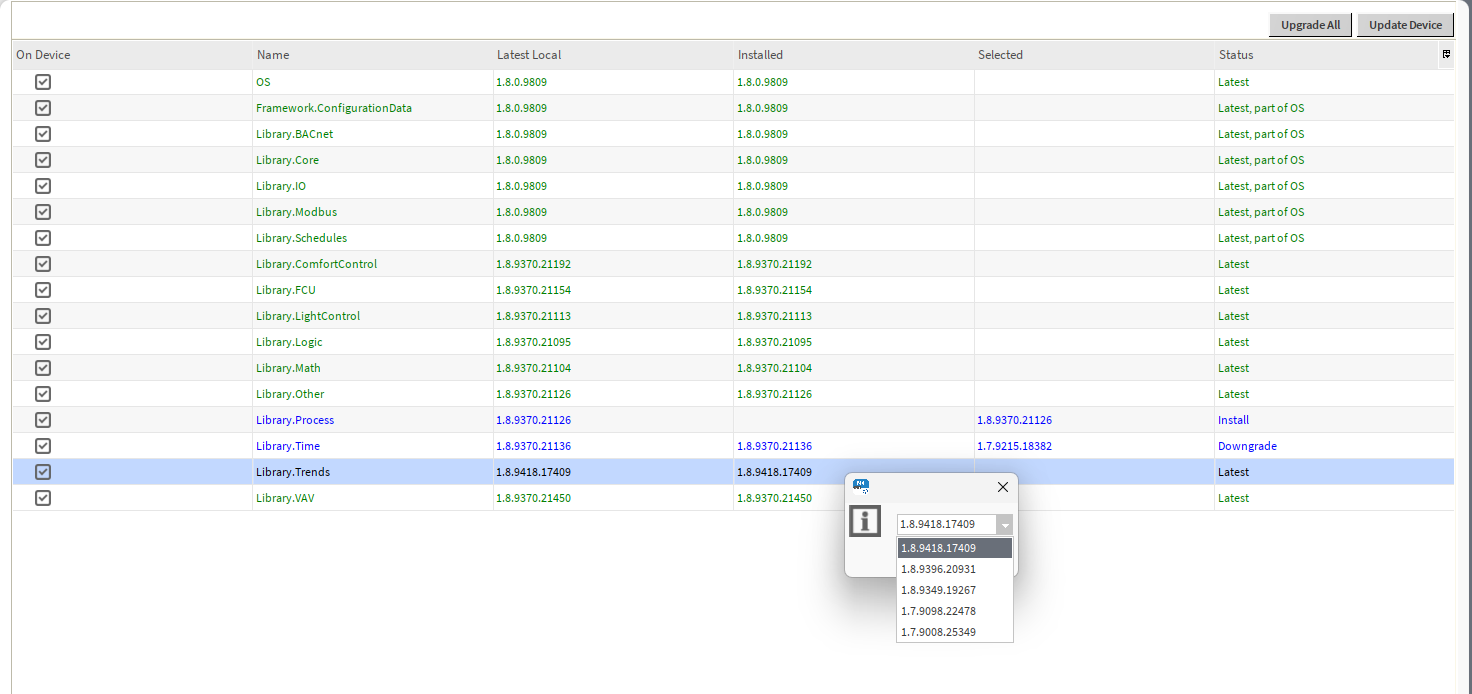This screenshot has height=694, width=1472.
Task: Click the application icon in popup title
Action: [x=860, y=486]
